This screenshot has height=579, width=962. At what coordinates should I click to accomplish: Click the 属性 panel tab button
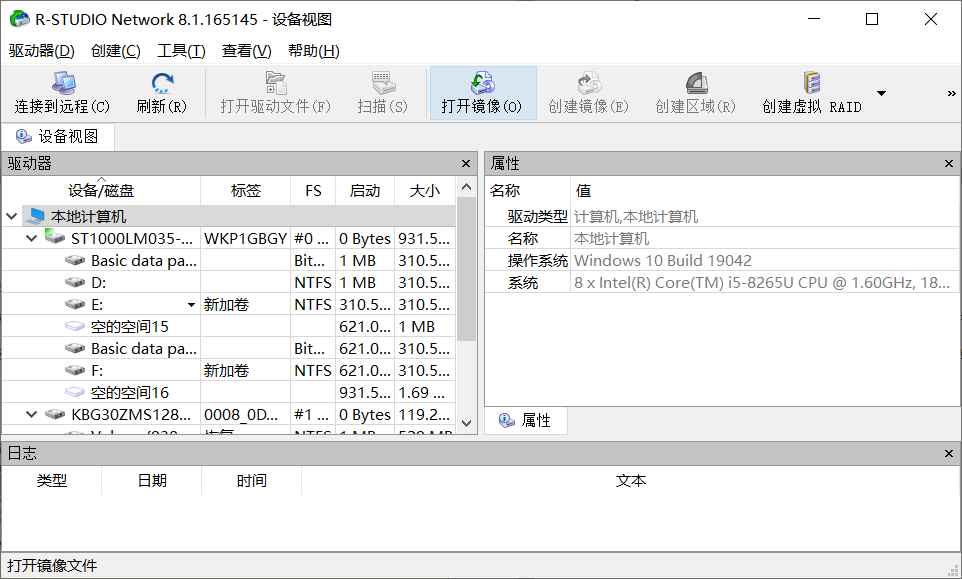[x=527, y=420]
